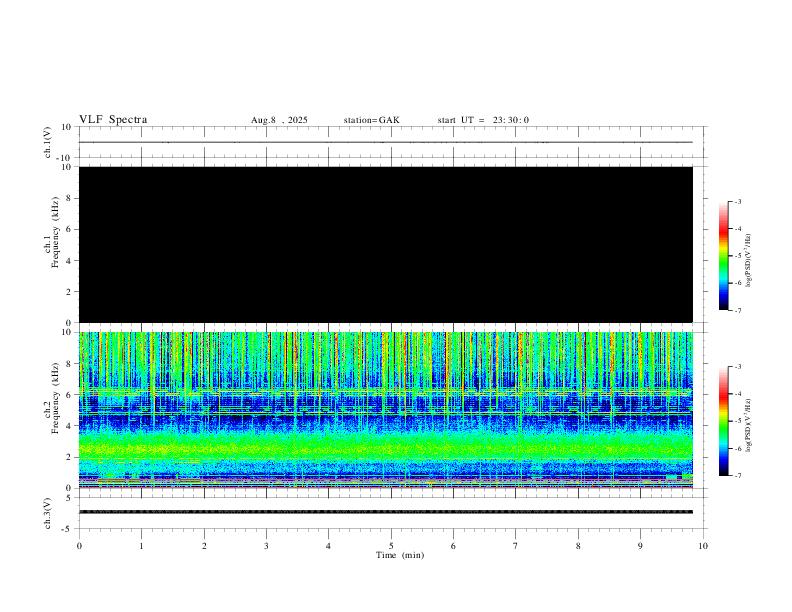The image size is (792, 612).
Task: Click the "station=GAK" label
Action: [371, 120]
